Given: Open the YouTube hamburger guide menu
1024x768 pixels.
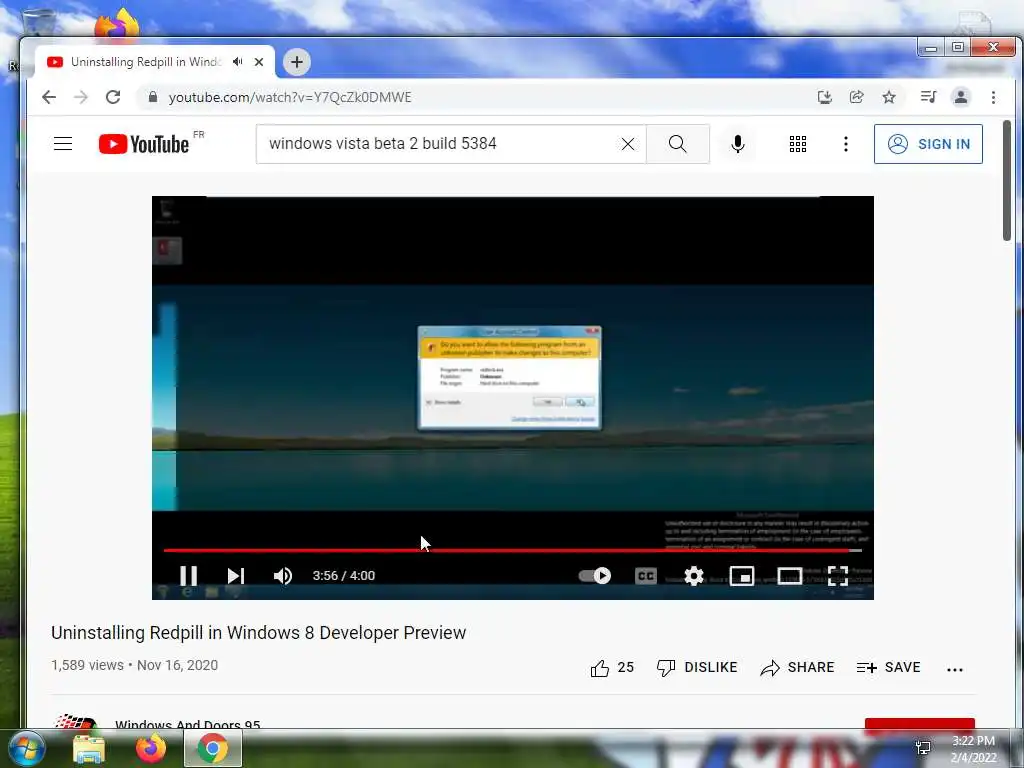Looking at the screenshot, I should 63,144.
